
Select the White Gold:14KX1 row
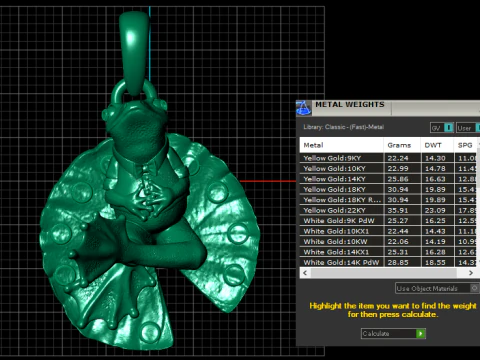388,252
